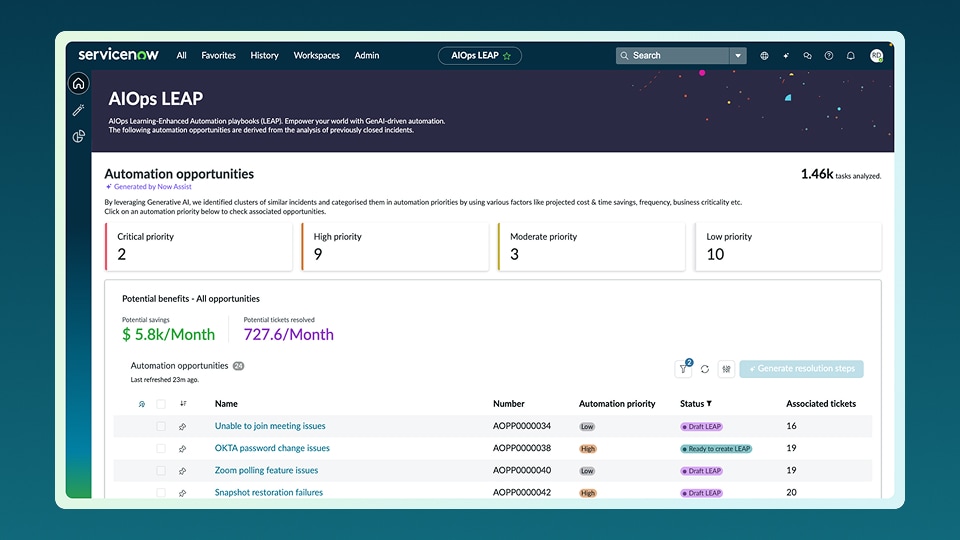
Task: Open the Favorites menu
Action: click(x=219, y=55)
